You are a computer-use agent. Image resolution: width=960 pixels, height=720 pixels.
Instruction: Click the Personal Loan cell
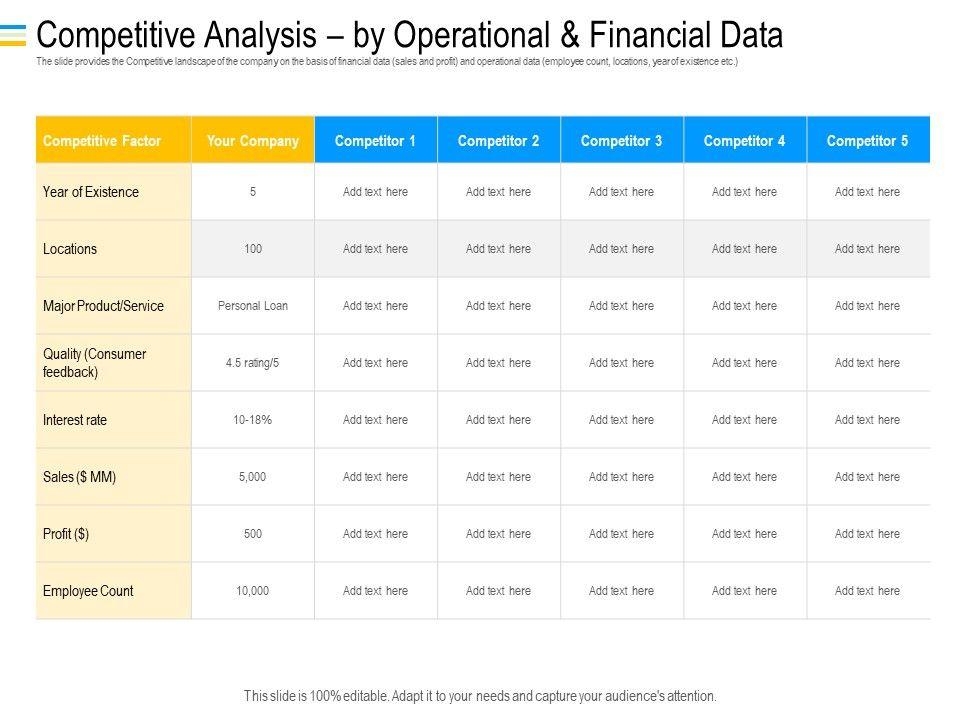(x=253, y=306)
